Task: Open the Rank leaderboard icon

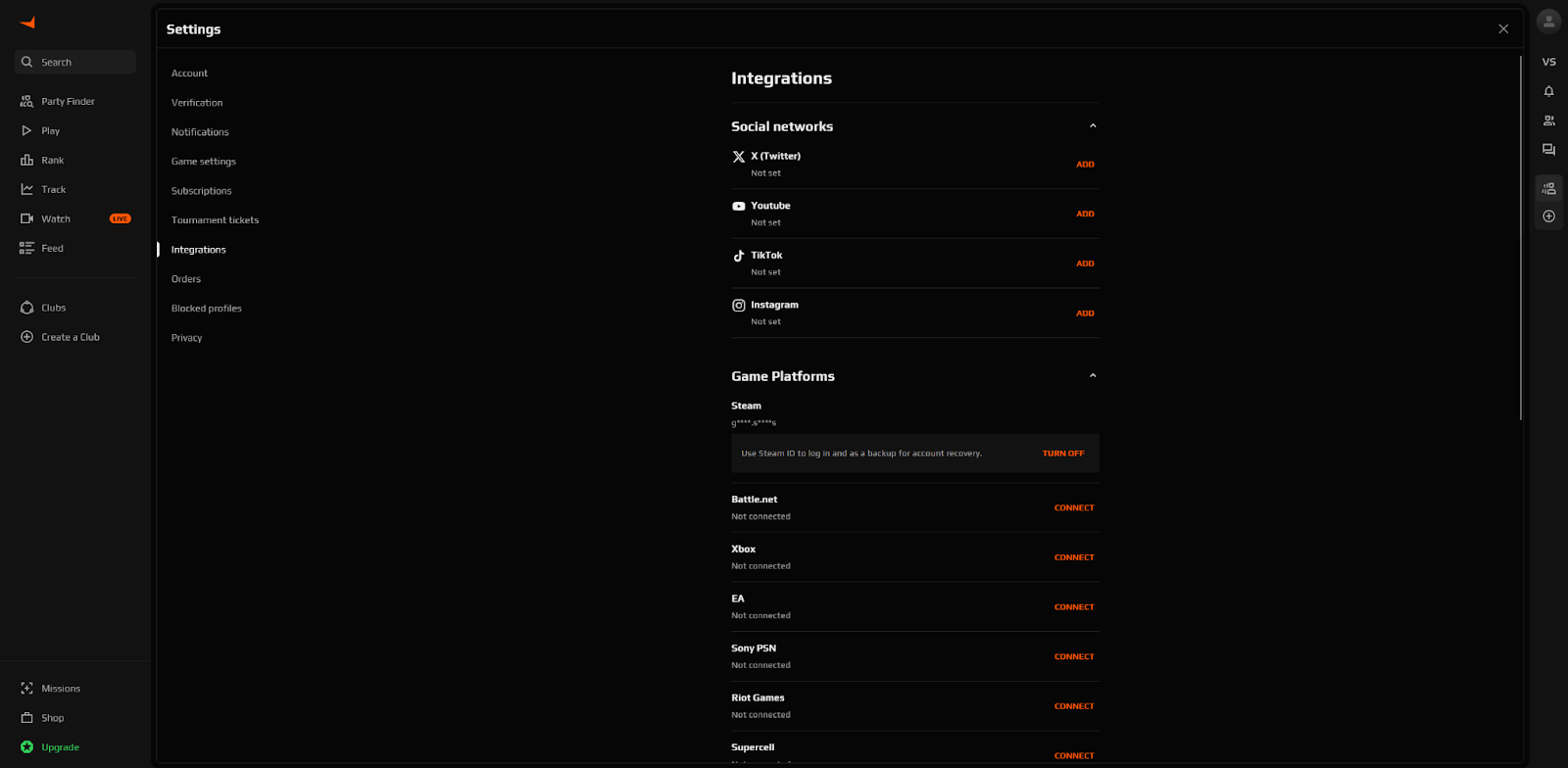Action: tap(26, 160)
